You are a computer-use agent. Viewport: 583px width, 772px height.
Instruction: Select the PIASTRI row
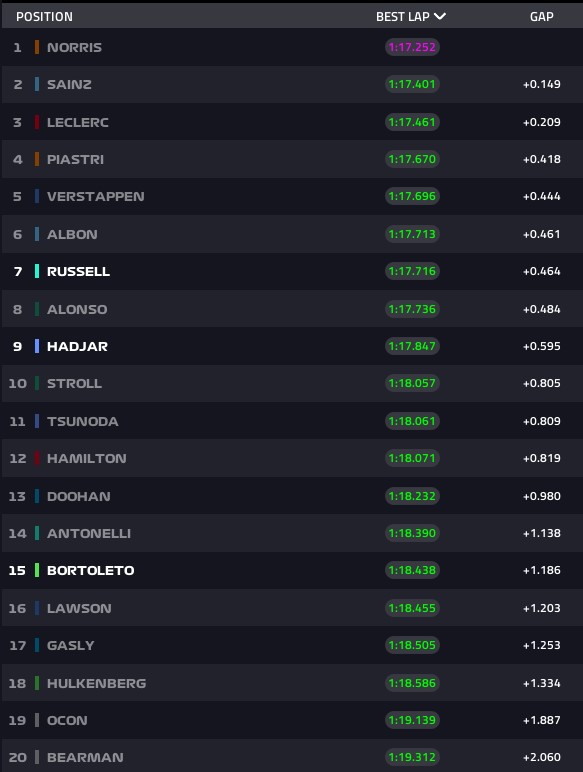coord(292,159)
